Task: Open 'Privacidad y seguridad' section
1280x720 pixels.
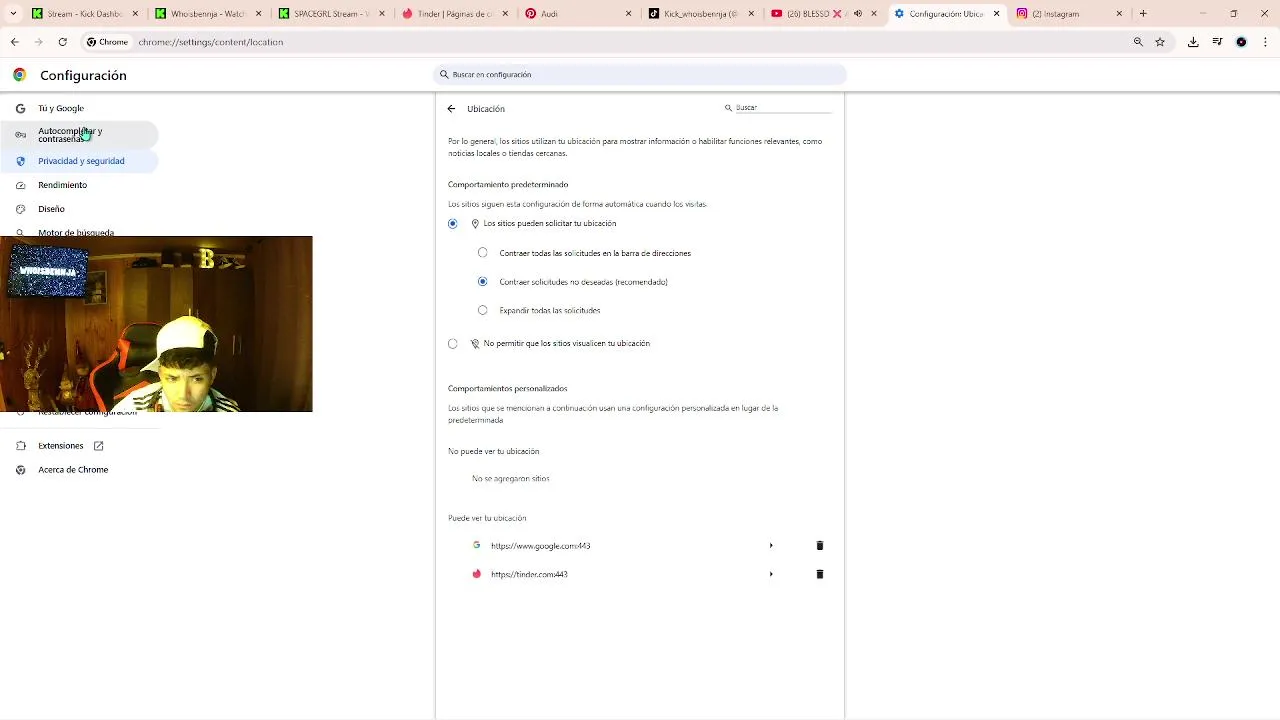Action: [81, 161]
